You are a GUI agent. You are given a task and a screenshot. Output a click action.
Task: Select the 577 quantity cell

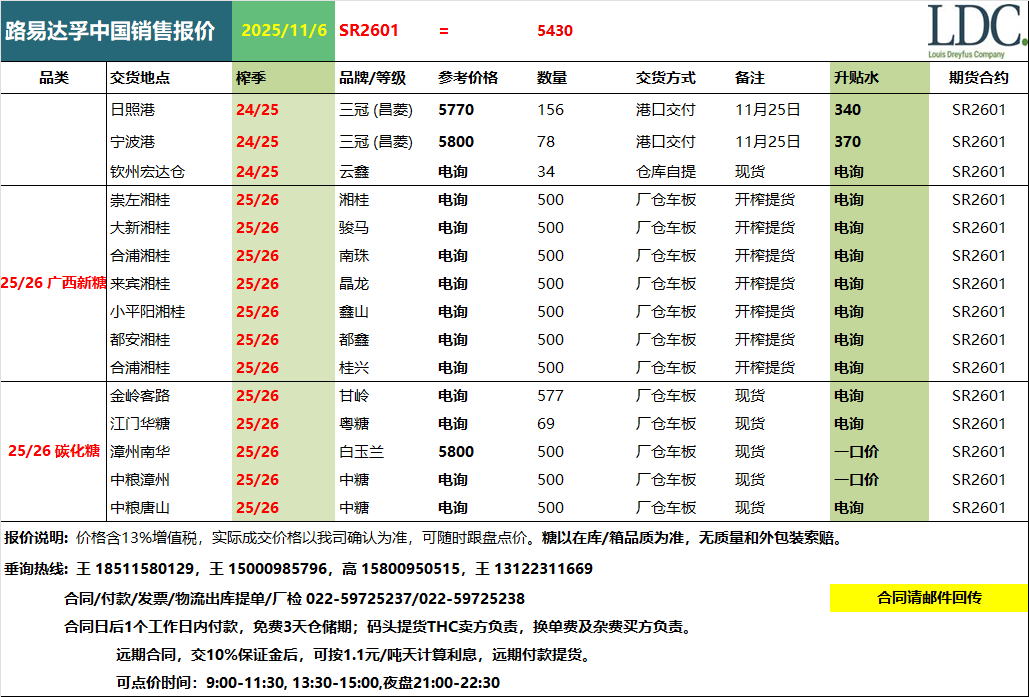tap(551, 396)
